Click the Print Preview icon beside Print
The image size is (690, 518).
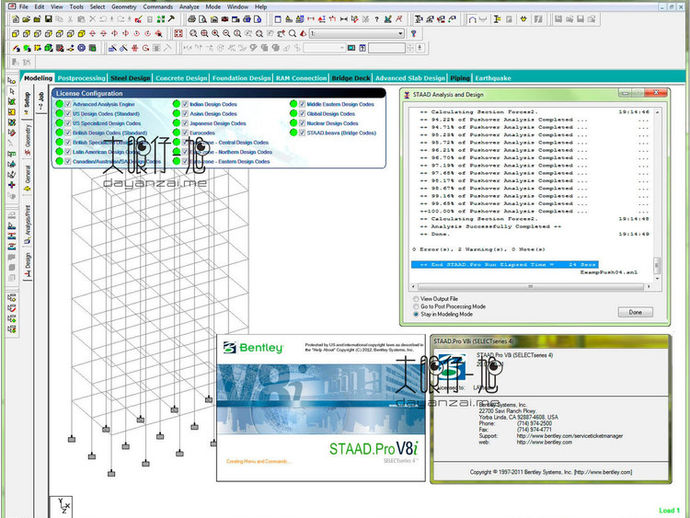(x=202, y=19)
